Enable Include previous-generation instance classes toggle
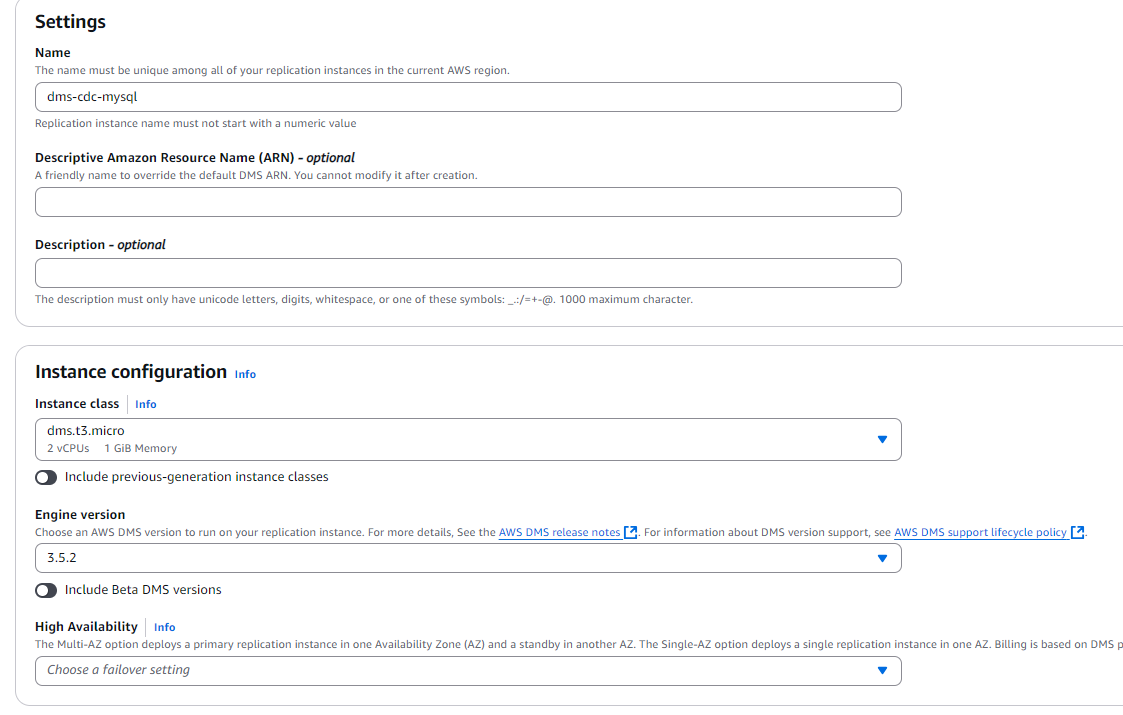 coord(46,477)
